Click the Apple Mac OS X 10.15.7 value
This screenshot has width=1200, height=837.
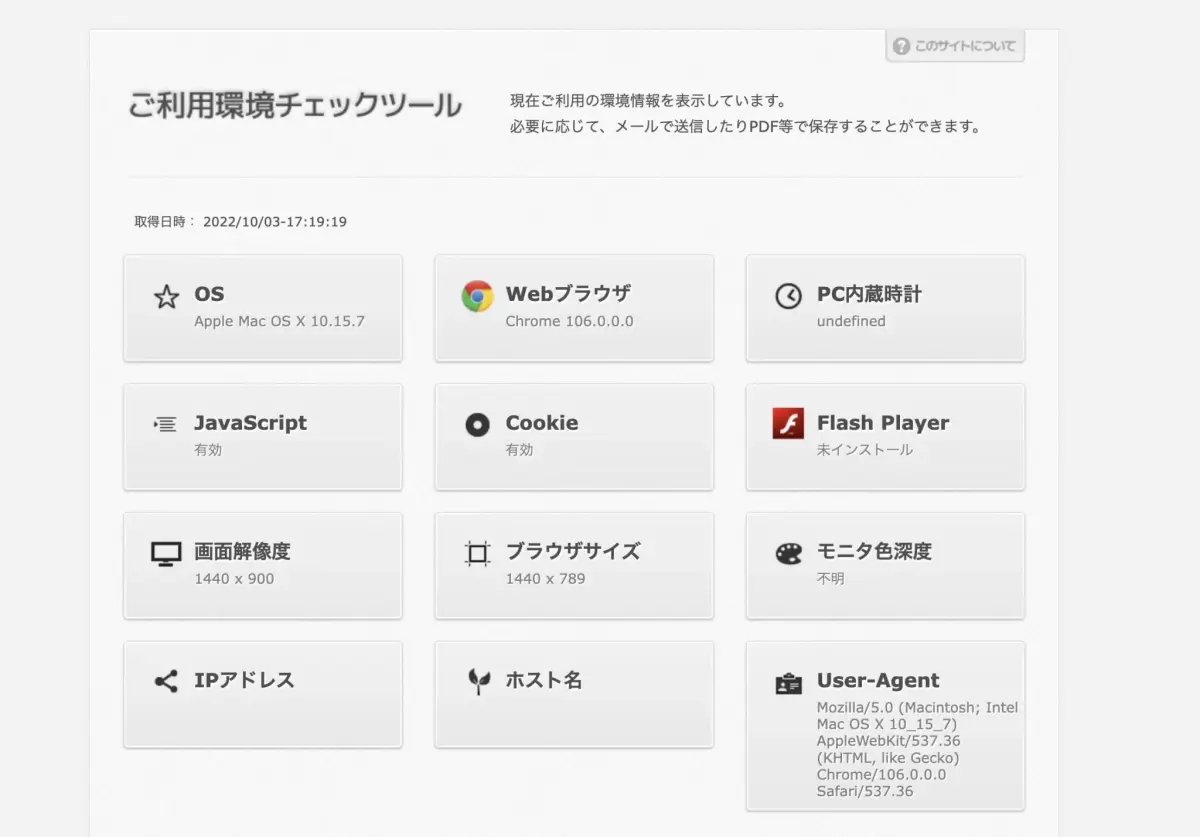pyautogui.click(x=279, y=321)
